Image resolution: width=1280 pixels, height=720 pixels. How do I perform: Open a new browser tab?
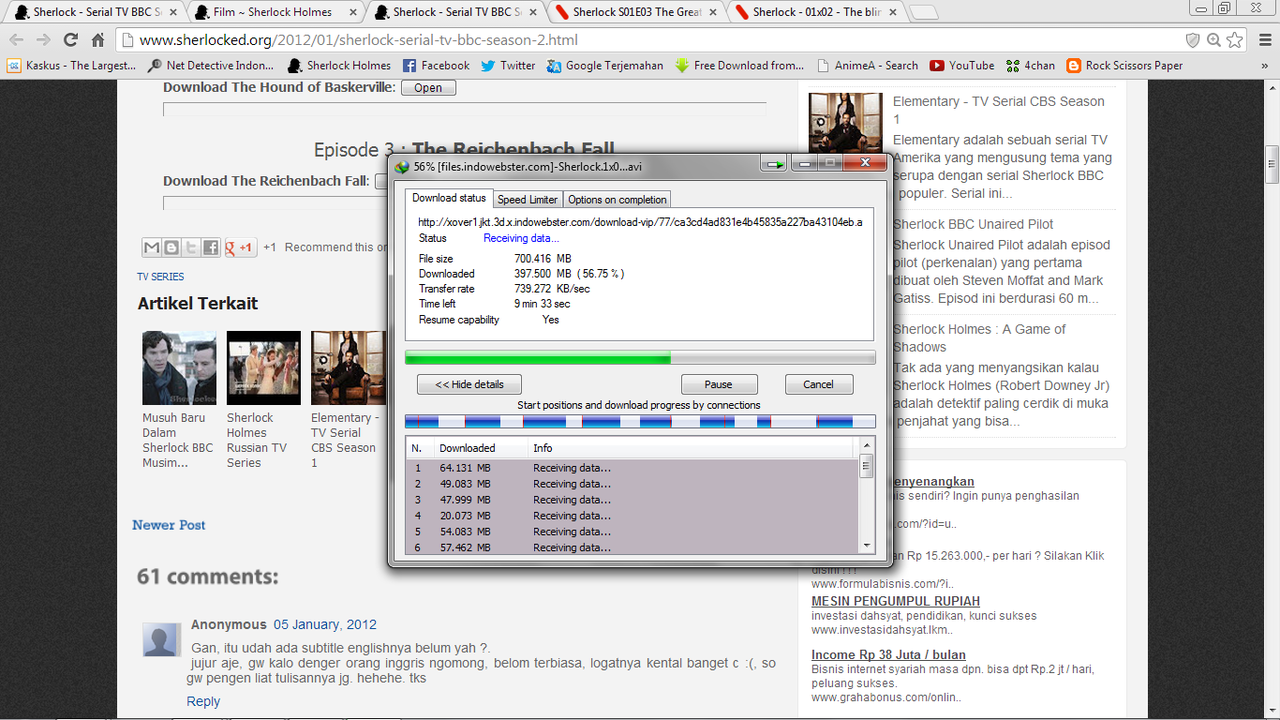coord(923,13)
